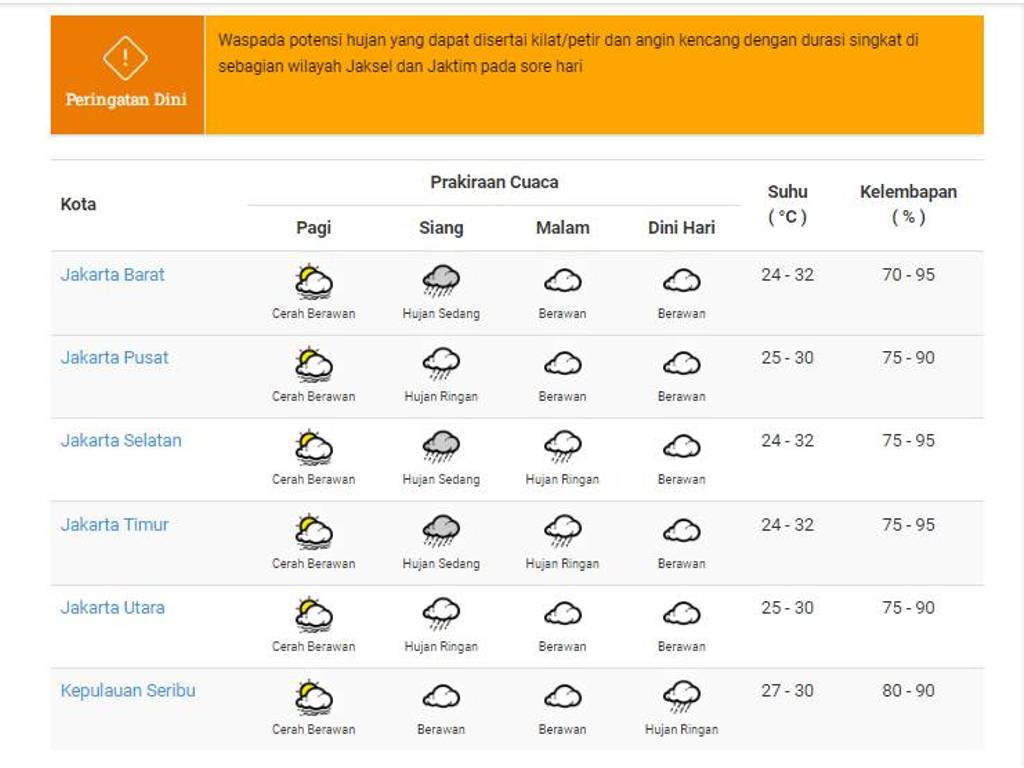Open the Jakarta Barat link
This screenshot has height=768, width=1024.
(x=113, y=275)
